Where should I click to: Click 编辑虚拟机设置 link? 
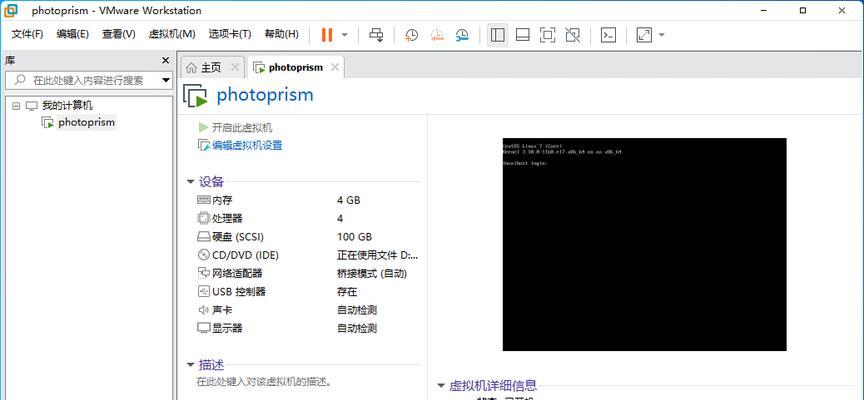(x=247, y=145)
